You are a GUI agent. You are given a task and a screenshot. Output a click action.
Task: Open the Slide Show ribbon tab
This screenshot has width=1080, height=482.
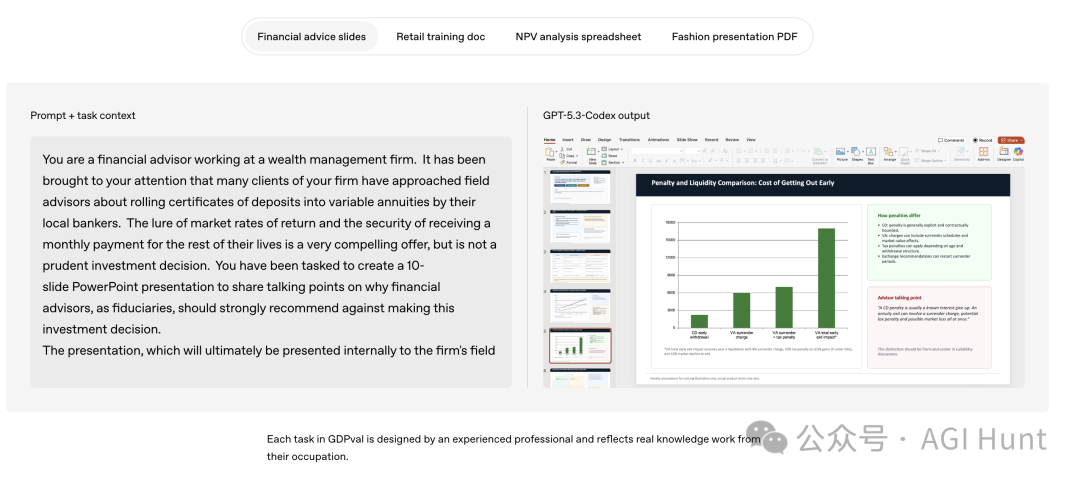pyautogui.click(x=687, y=140)
